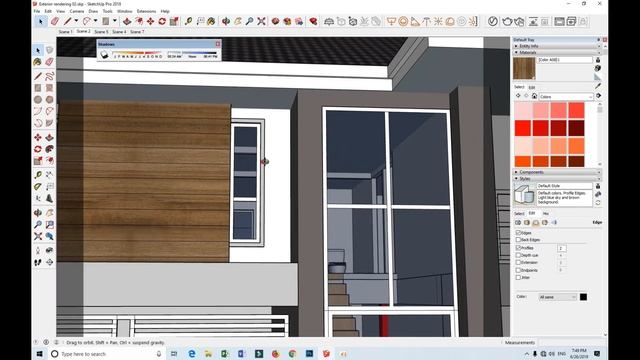Click the Profiles width value field
The height and width of the screenshot is (360, 640).
click(x=561, y=248)
